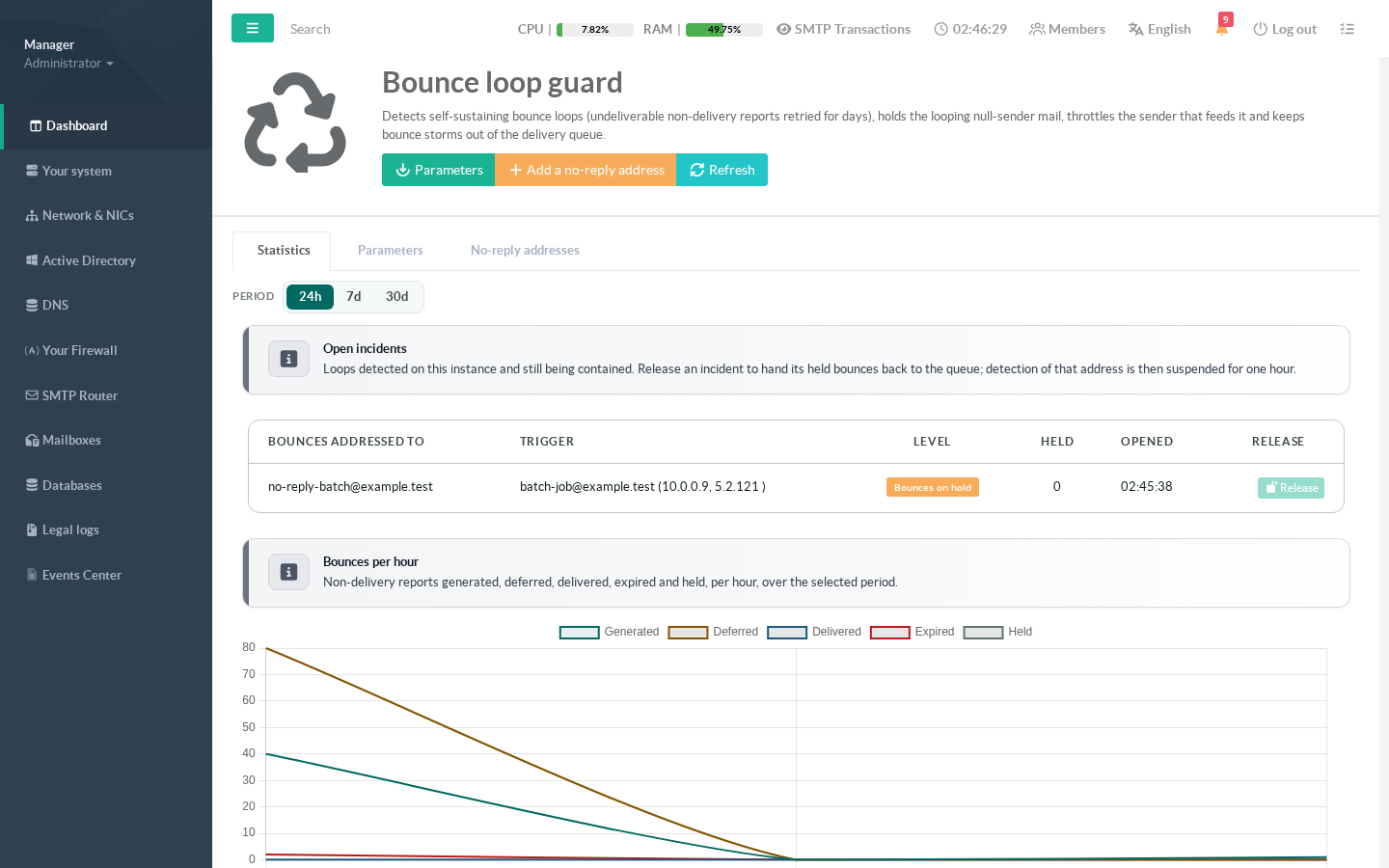This screenshot has height=868, width=1389.
Task: Click the green Parameters button
Action: (x=439, y=170)
